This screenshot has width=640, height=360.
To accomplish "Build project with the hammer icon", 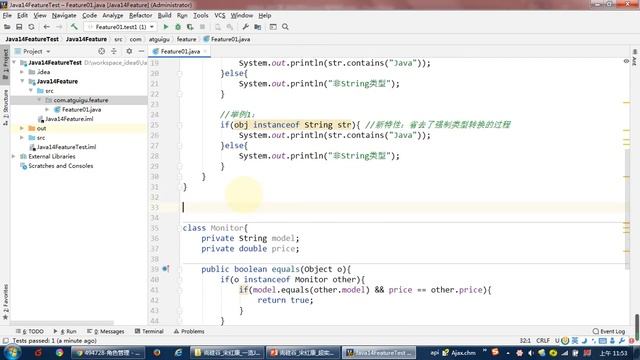I will click(x=74, y=27).
